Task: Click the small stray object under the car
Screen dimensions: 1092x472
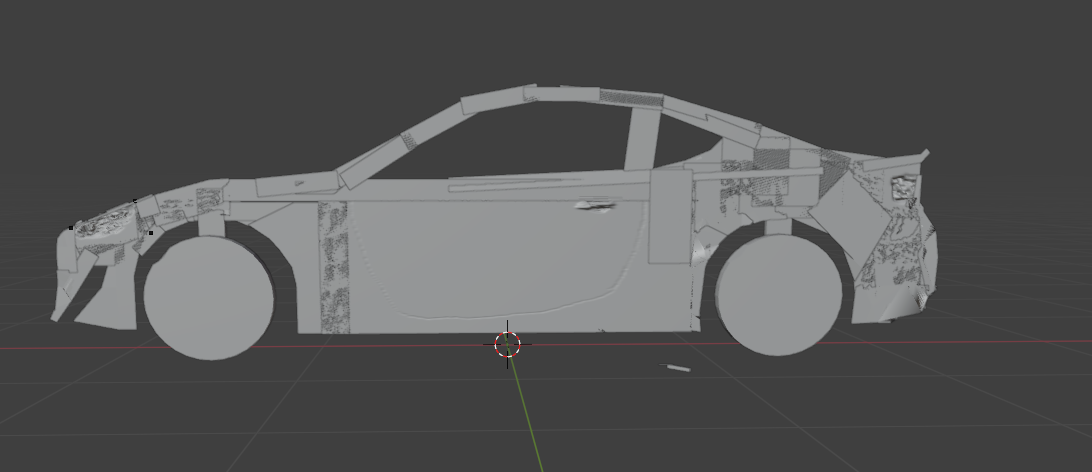Action: 675,367
